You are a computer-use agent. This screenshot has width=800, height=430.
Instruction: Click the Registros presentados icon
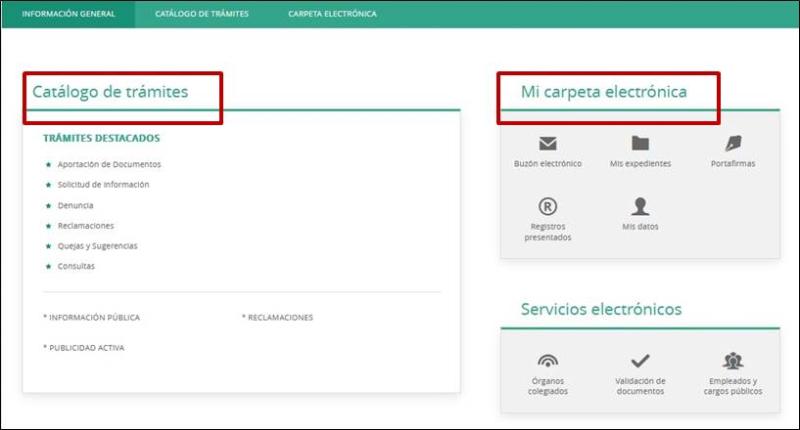point(547,207)
